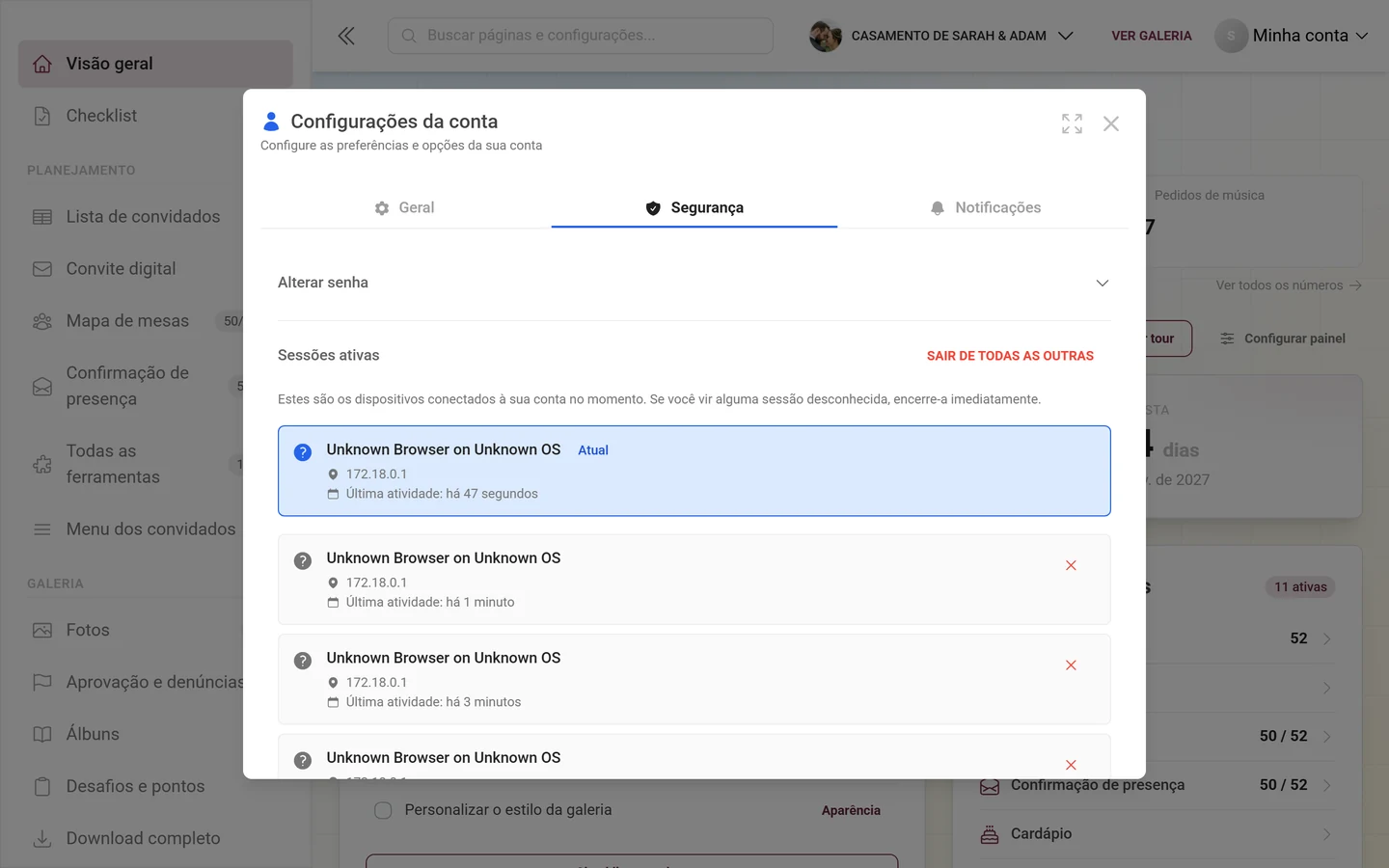Screen dimensions: 1389x868
Task: Click the Checklist document icon
Action: tap(42, 116)
